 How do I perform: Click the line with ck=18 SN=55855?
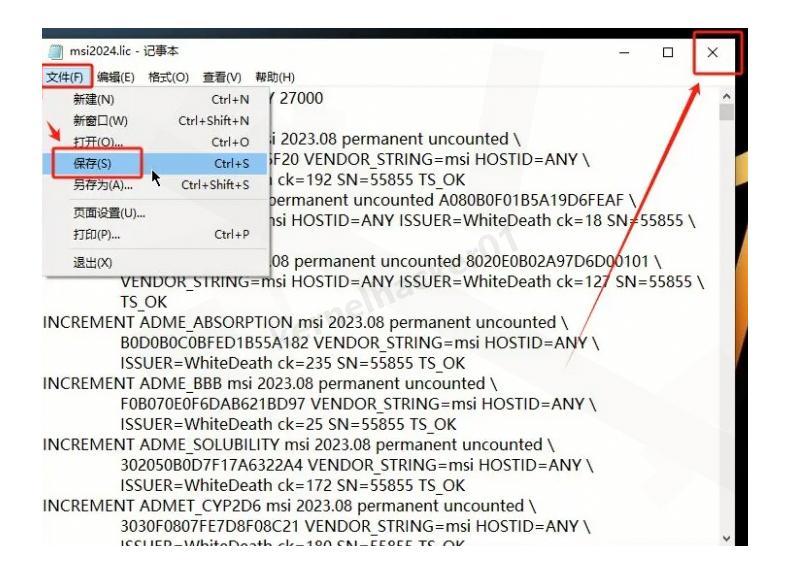point(483,220)
